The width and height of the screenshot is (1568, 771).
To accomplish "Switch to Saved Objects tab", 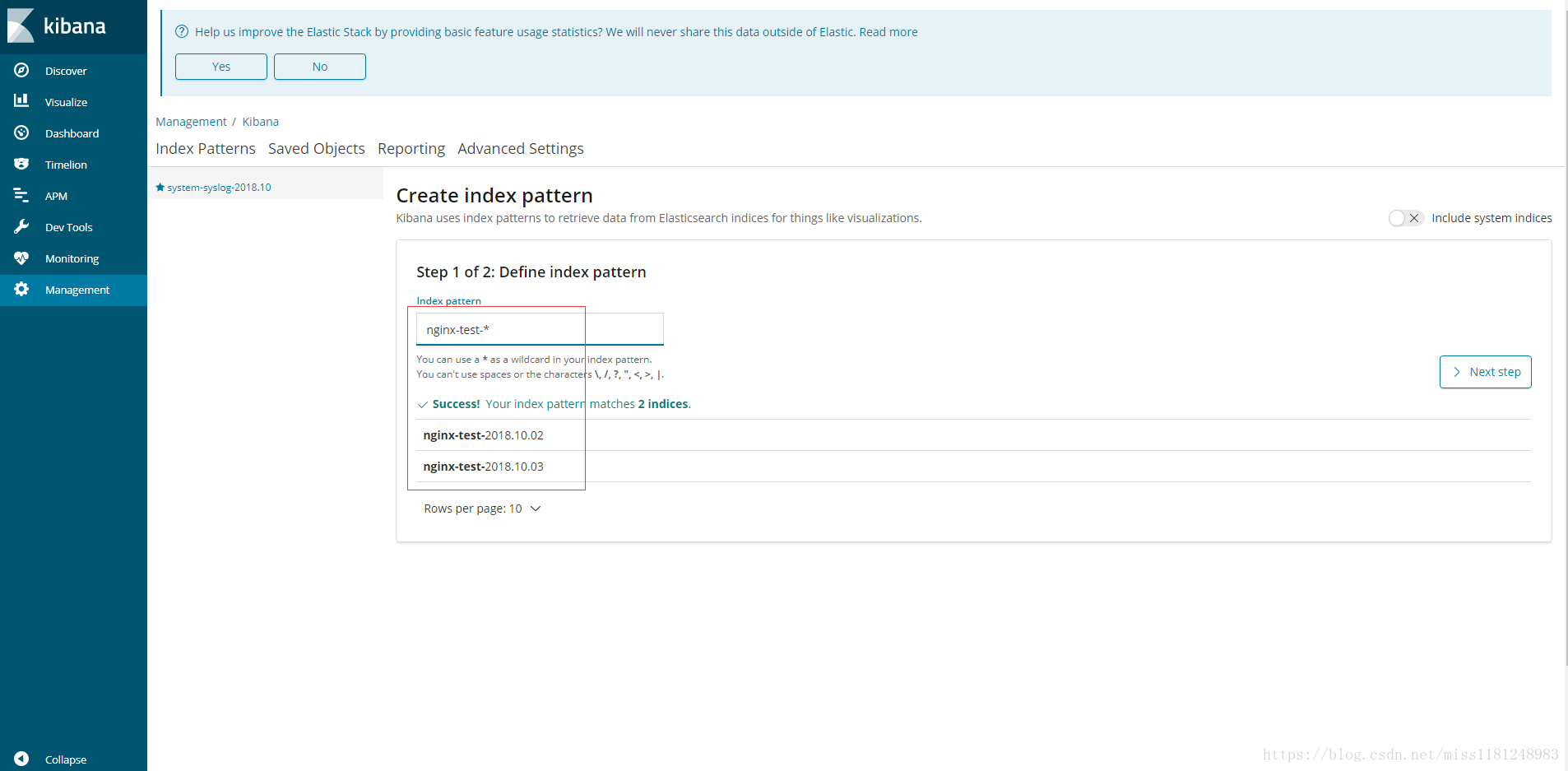I will pyautogui.click(x=317, y=148).
